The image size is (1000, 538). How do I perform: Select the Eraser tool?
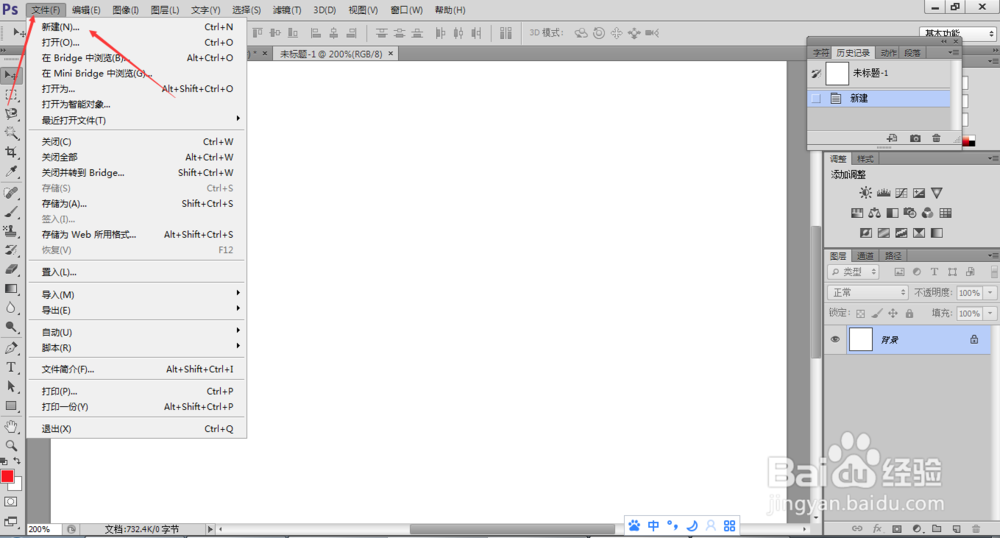11,269
